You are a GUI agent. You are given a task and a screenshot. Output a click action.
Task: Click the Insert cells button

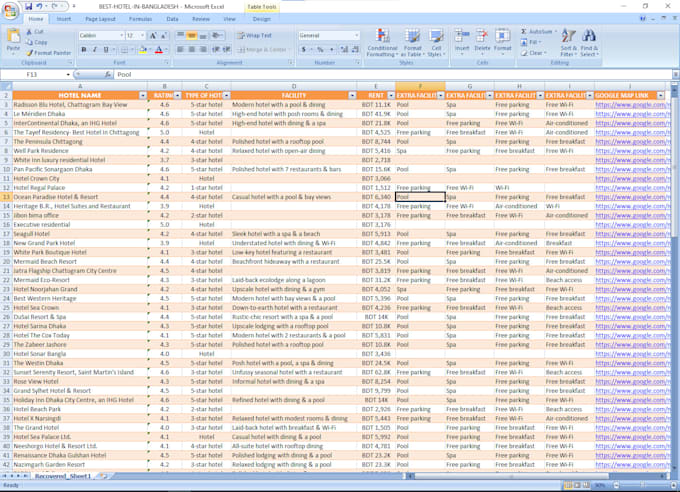click(x=462, y=42)
